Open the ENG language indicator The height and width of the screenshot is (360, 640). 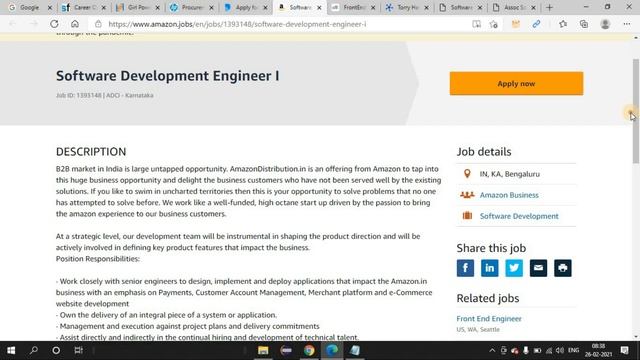click(573, 350)
